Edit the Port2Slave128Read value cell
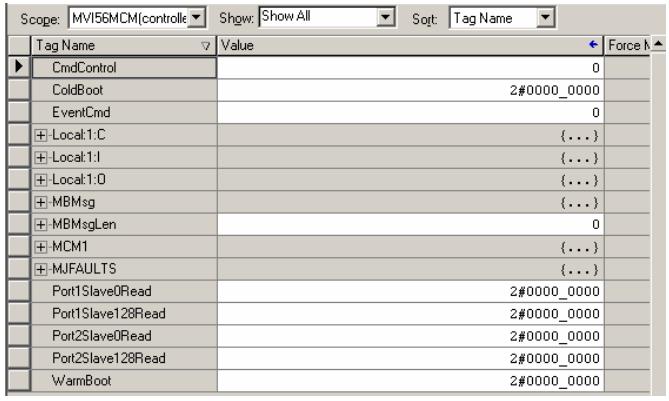This screenshot has width=669, height=401. click(410, 359)
